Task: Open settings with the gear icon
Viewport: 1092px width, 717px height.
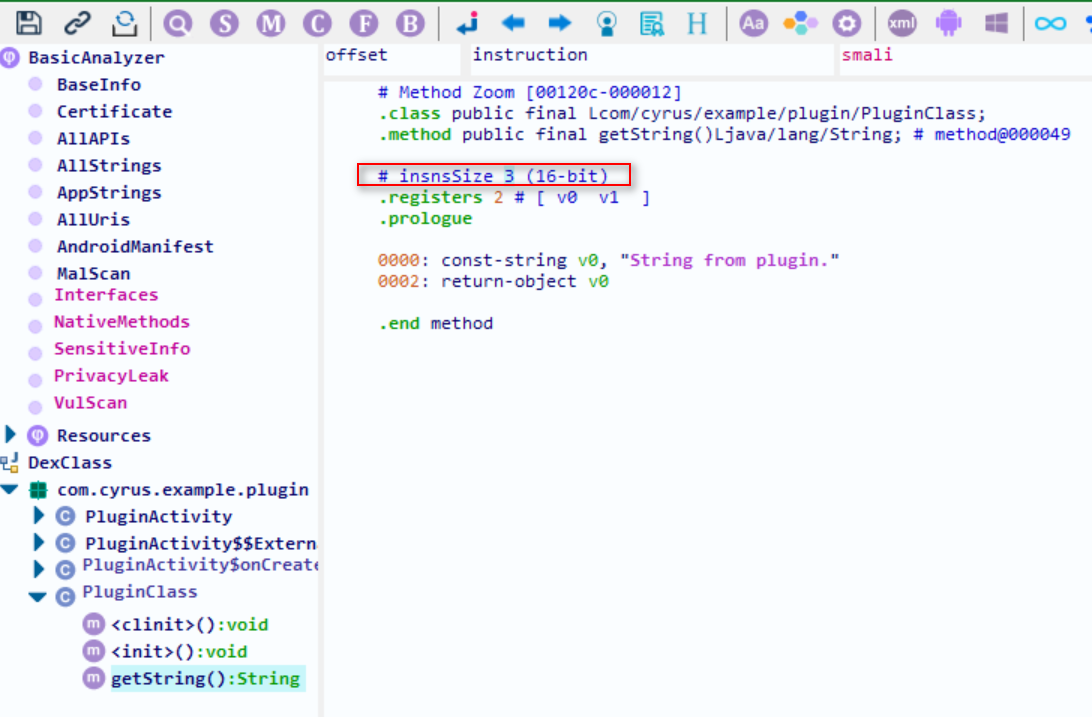Action: tap(846, 24)
